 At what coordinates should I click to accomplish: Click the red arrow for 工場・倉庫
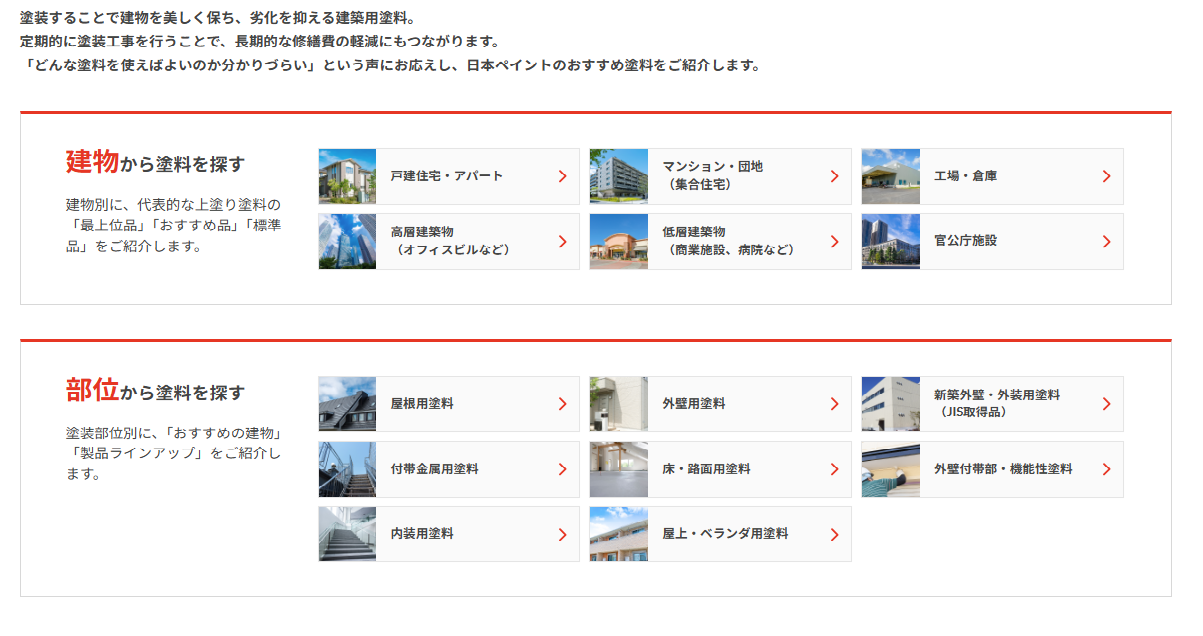tap(1106, 176)
